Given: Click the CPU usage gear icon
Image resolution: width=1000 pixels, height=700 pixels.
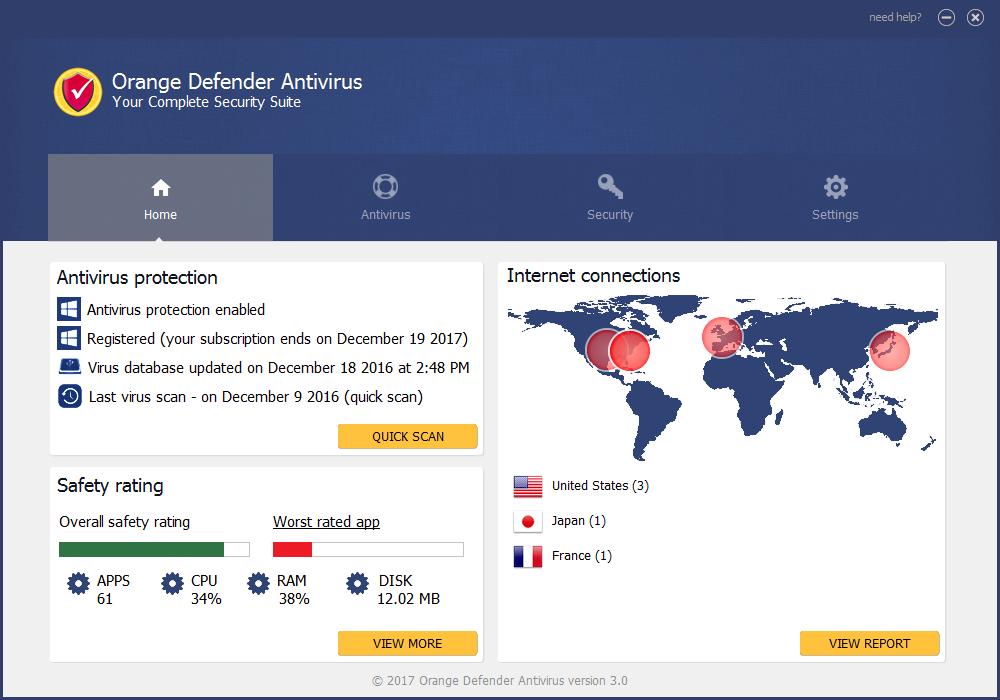Looking at the screenshot, I should (172, 584).
